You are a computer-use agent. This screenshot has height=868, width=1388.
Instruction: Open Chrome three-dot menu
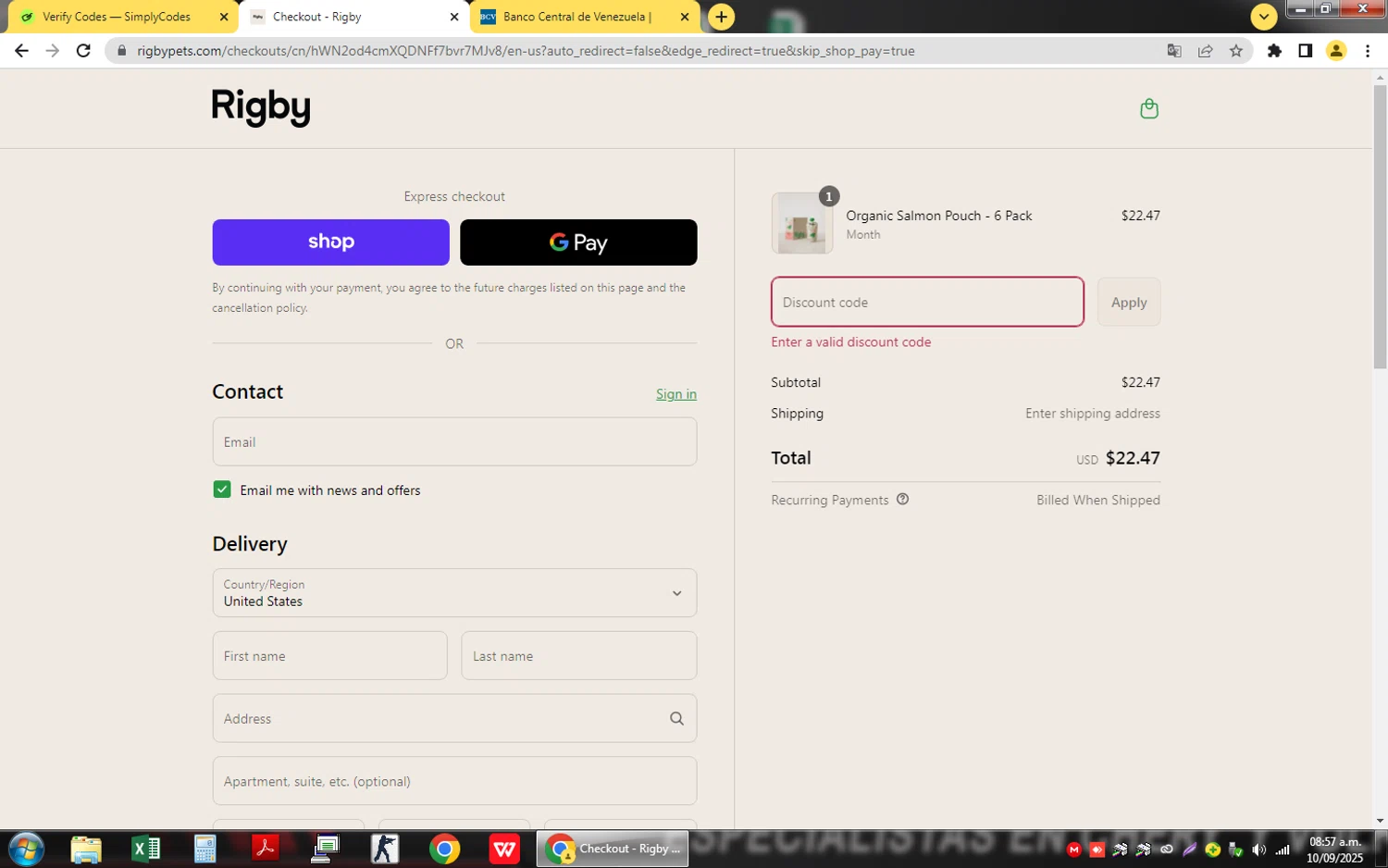(1368, 51)
